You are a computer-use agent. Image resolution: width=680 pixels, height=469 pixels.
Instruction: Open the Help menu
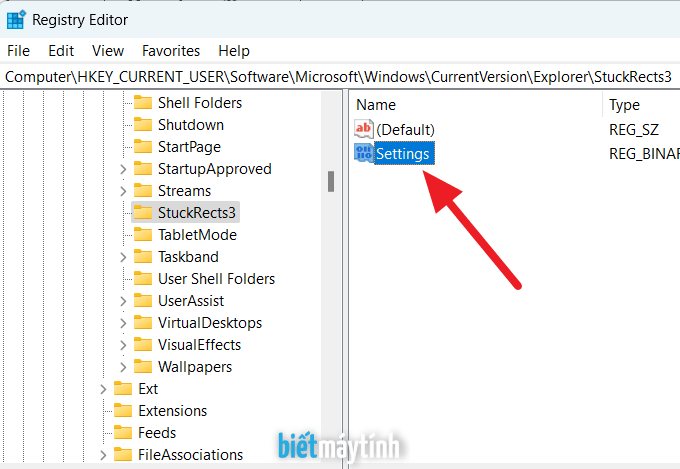[234, 51]
